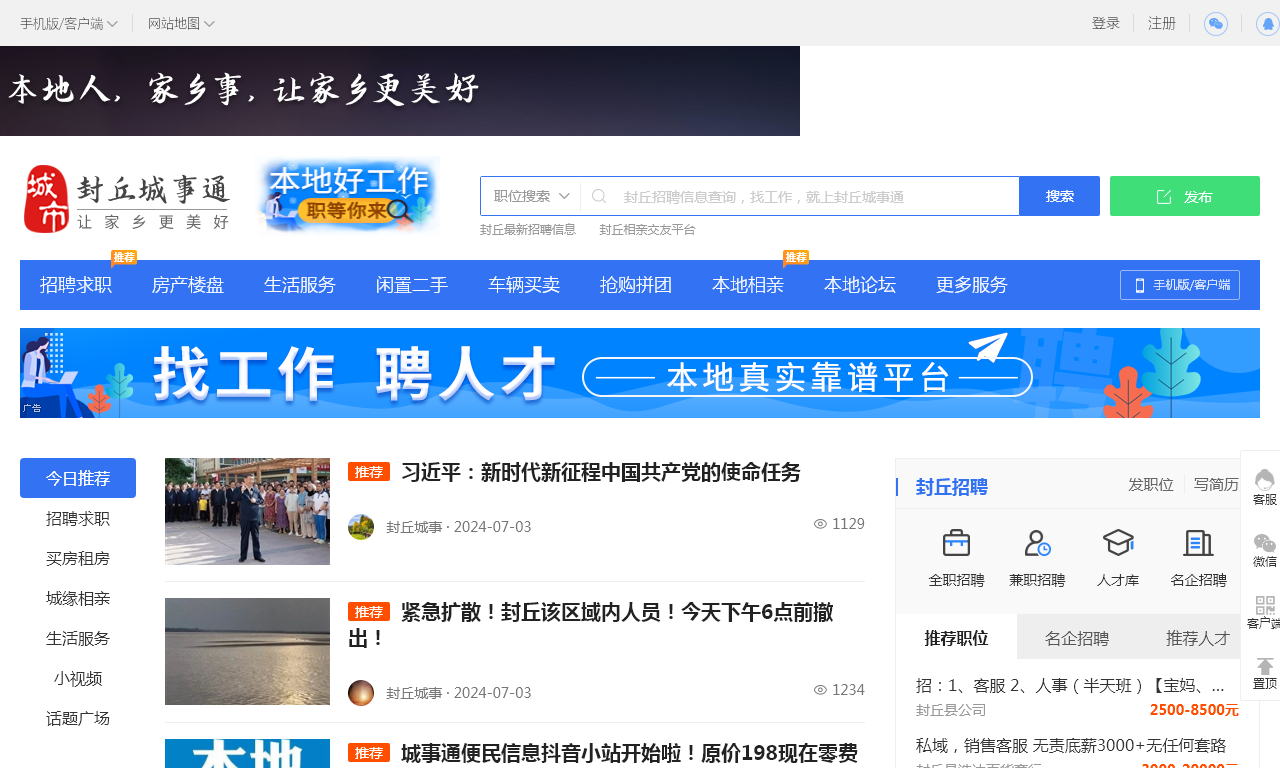Open article 城事通便民信息抖音小站开始啦
Viewport: 1280px width, 768px height.
tap(629, 753)
